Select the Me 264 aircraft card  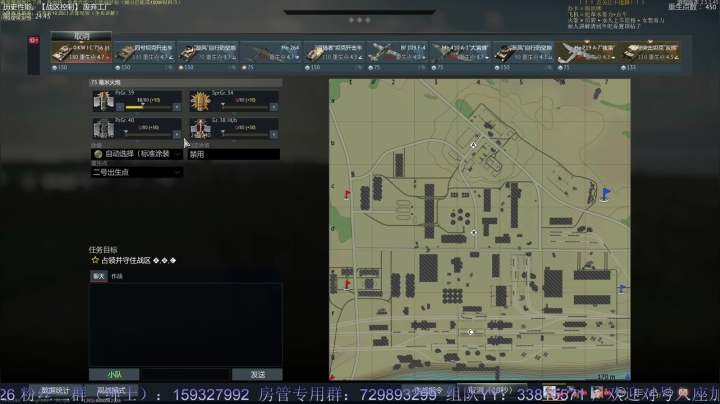[271, 52]
